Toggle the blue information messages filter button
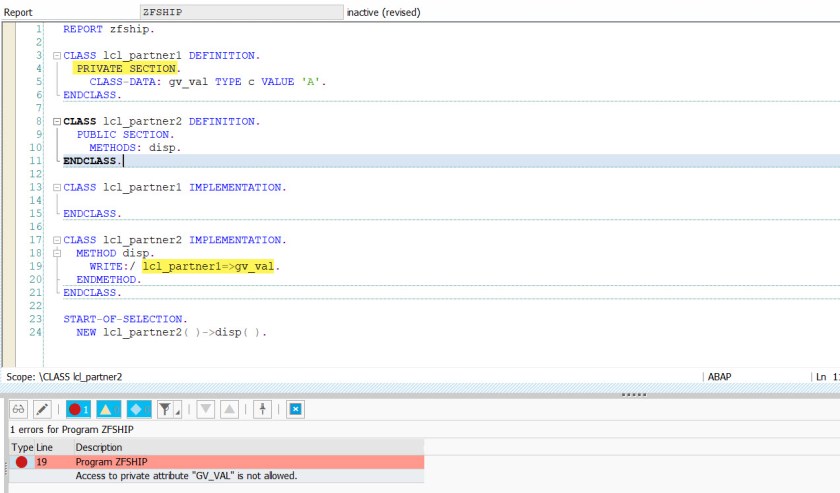The image size is (840, 493). tap(139, 409)
